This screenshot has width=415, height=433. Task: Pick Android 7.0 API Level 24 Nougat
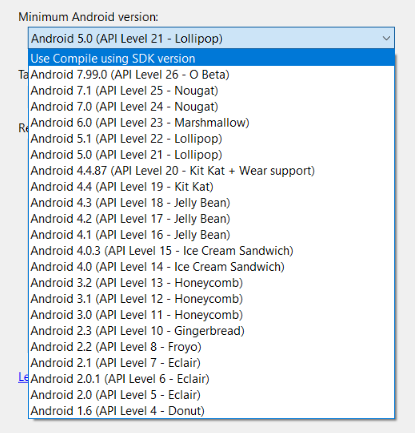(x=212, y=106)
